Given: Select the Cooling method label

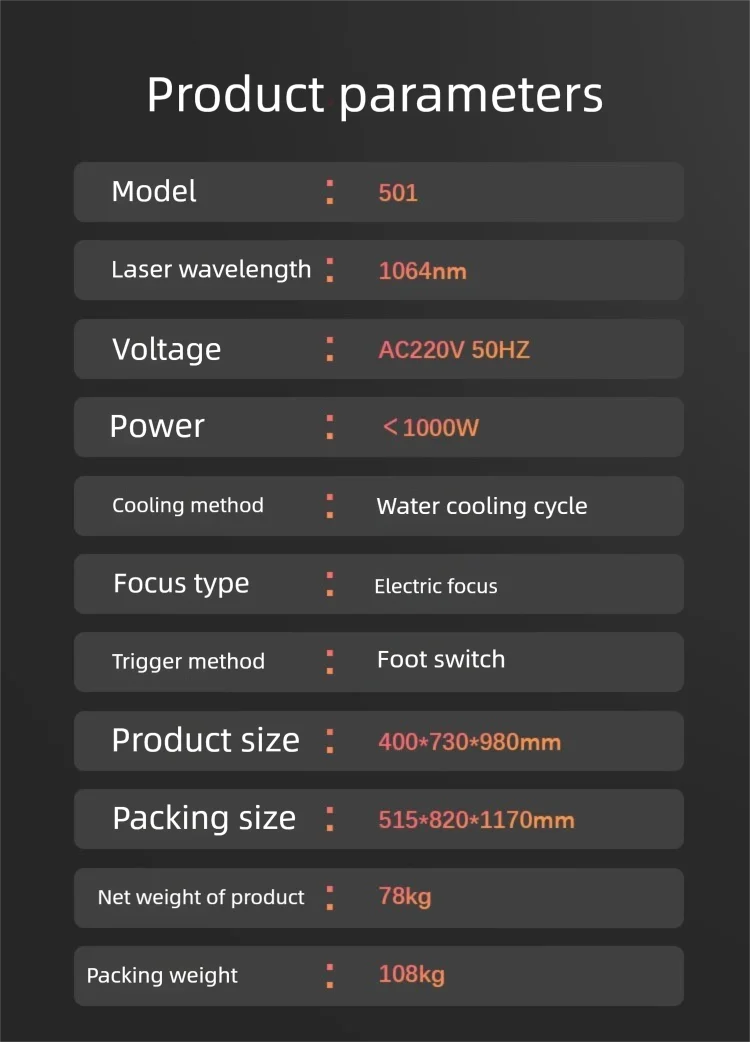Looking at the screenshot, I should click(x=188, y=505).
